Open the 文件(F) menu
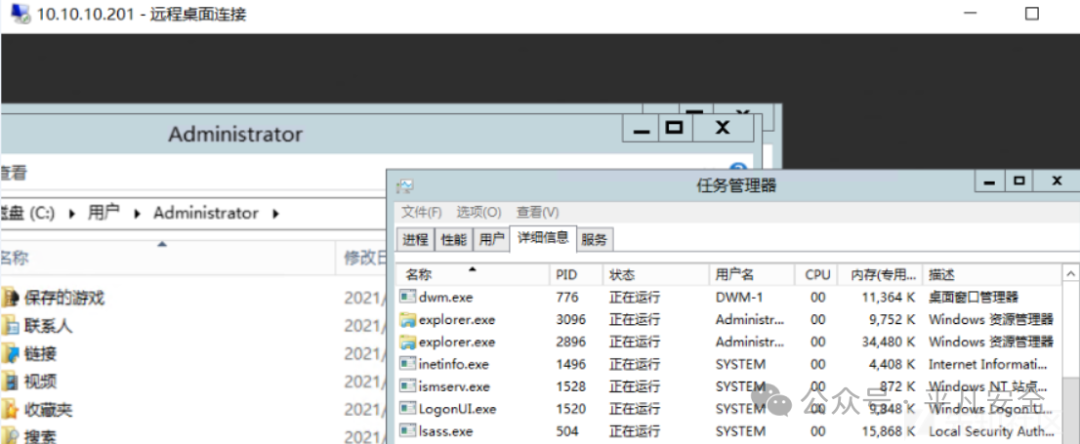The image size is (1080, 444). click(422, 212)
